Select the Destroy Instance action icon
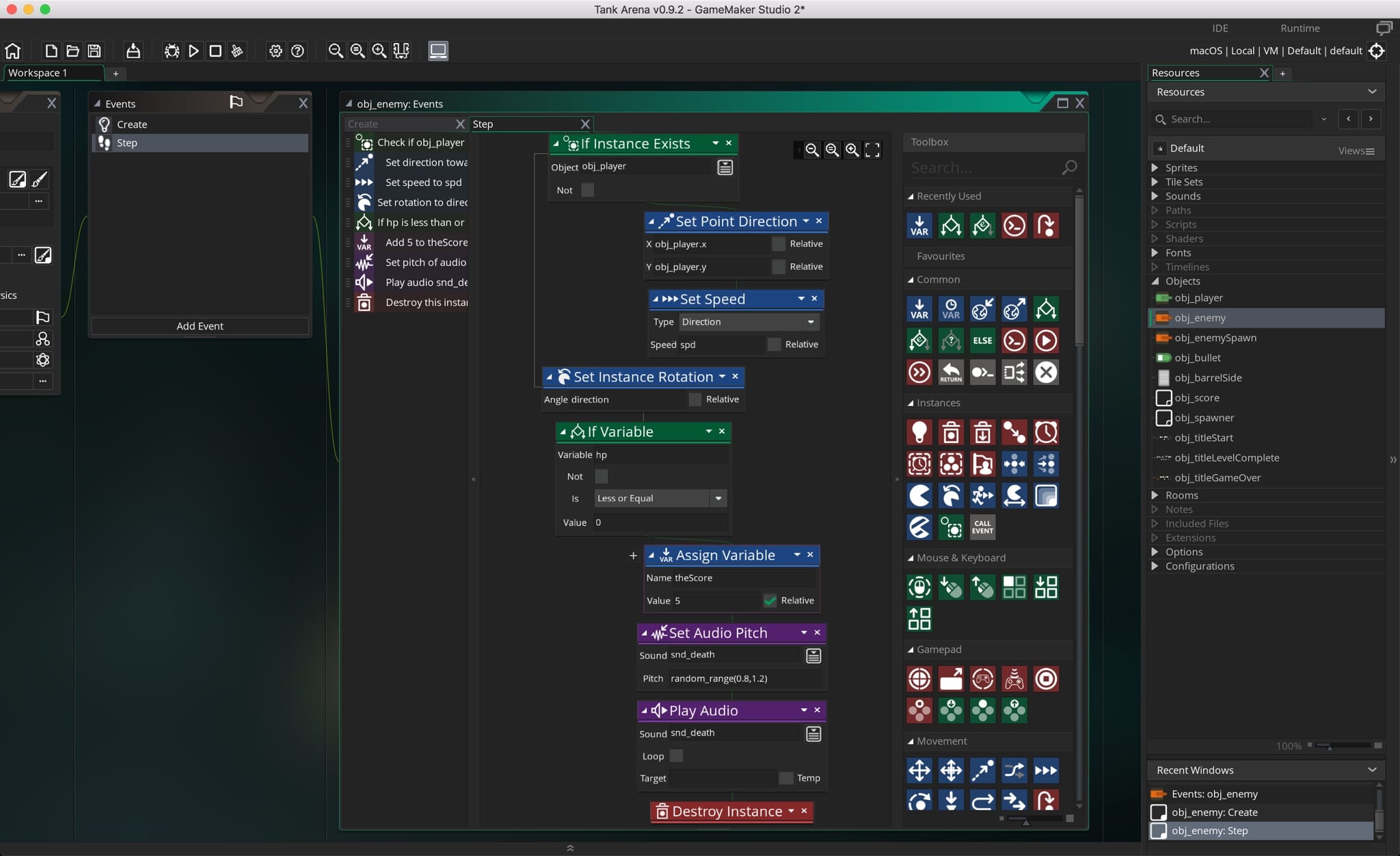This screenshot has height=856, width=1400. coord(659,811)
